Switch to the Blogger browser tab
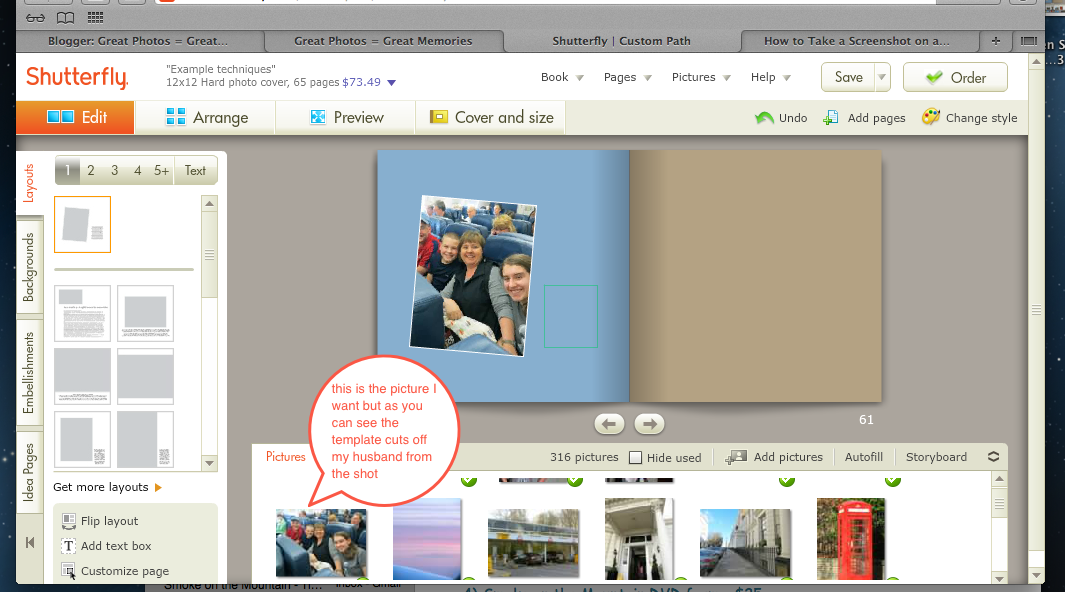This screenshot has height=592, width=1065. (138, 41)
